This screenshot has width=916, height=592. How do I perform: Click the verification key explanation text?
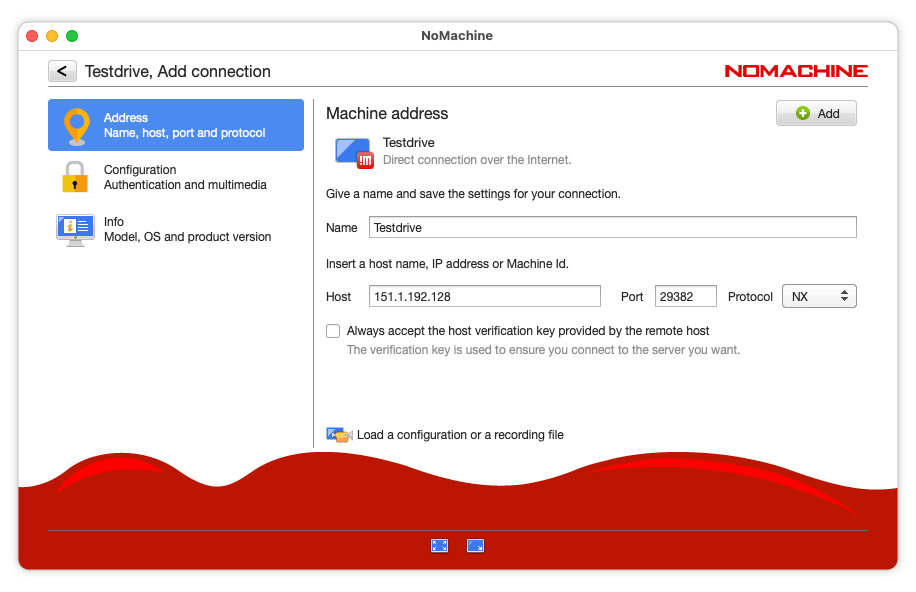coord(543,350)
